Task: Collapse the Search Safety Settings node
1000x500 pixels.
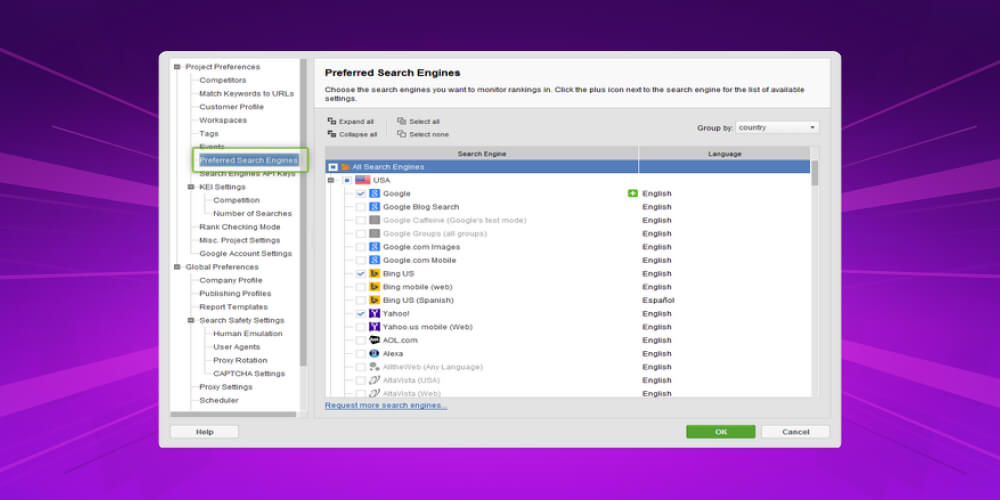Action: point(191,320)
